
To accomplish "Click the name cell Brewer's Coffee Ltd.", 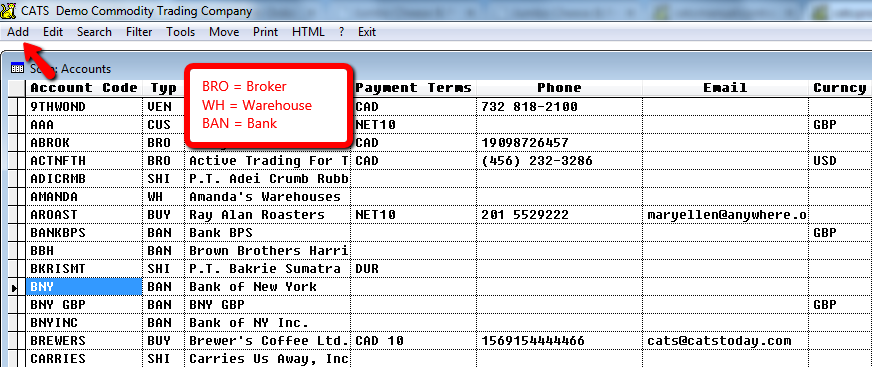I will point(268,341).
